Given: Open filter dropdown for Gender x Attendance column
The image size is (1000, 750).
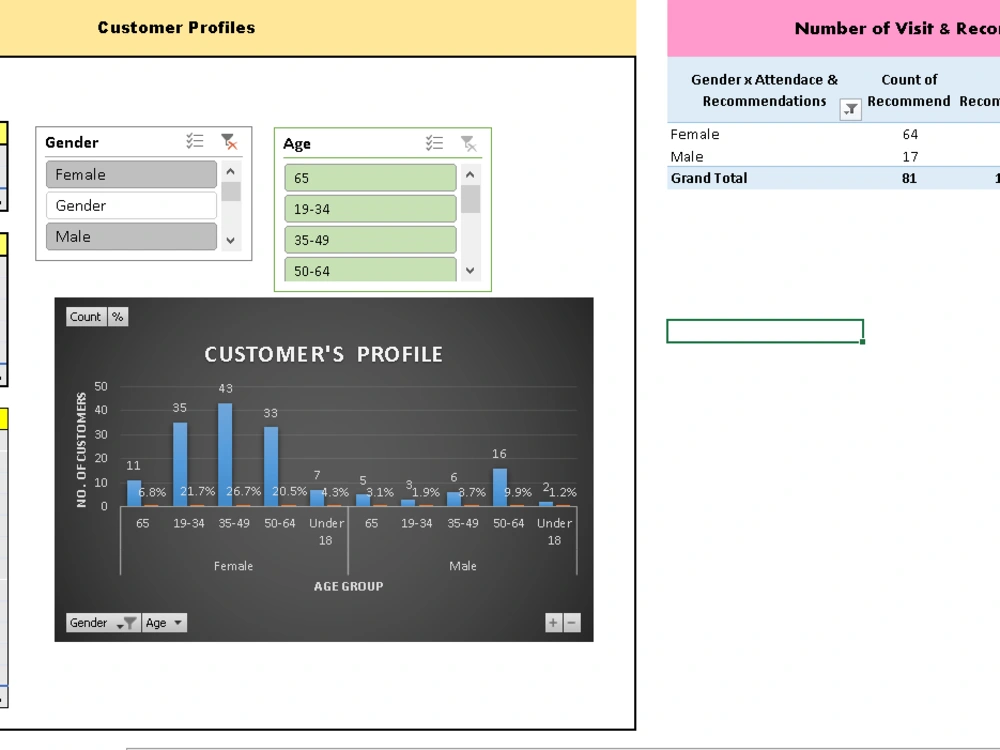Looking at the screenshot, I should (x=850, y=110).
